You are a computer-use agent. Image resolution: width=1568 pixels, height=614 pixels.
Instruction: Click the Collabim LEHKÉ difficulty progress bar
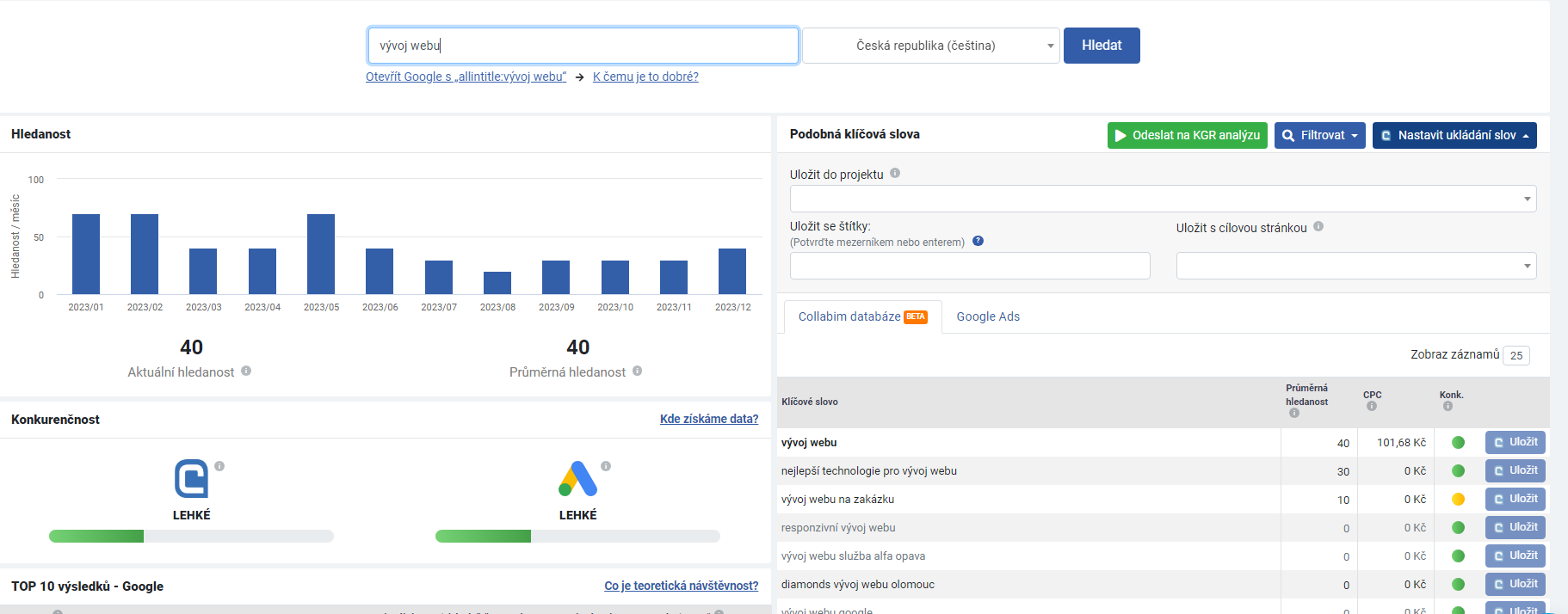(191, 536)
